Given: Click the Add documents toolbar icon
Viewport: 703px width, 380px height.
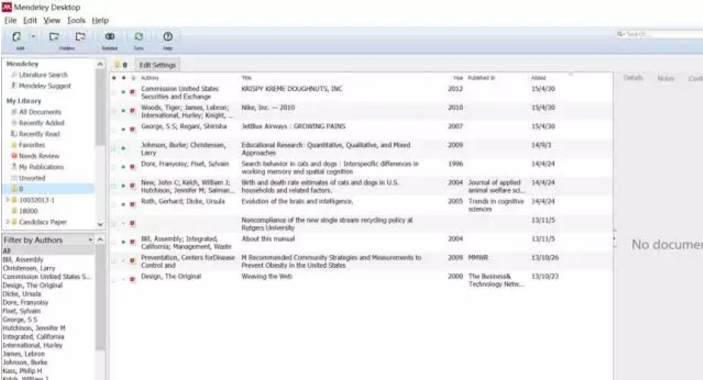Looking at the screenshot, I should click(17, 37).
